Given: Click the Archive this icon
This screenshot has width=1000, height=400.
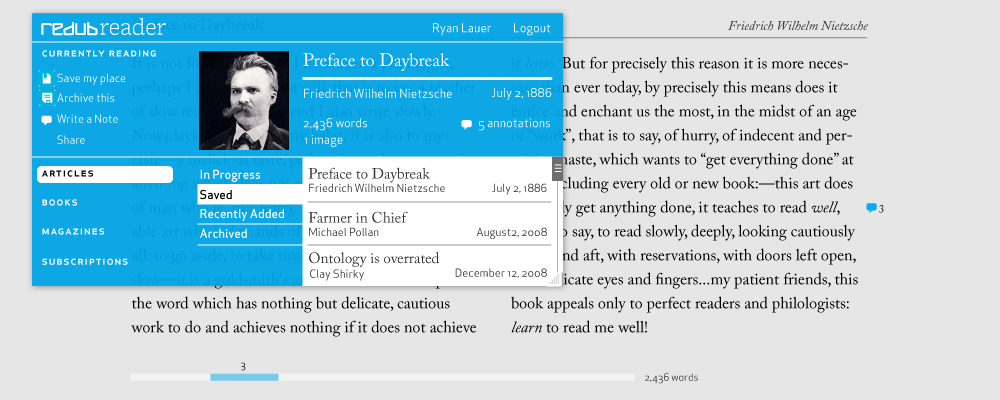Looking at the screenshot, I should tap(47, 98).
